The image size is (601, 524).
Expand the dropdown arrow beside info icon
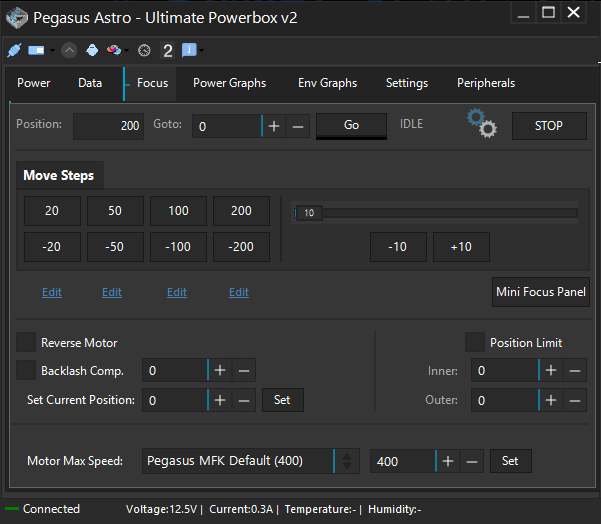202,50
